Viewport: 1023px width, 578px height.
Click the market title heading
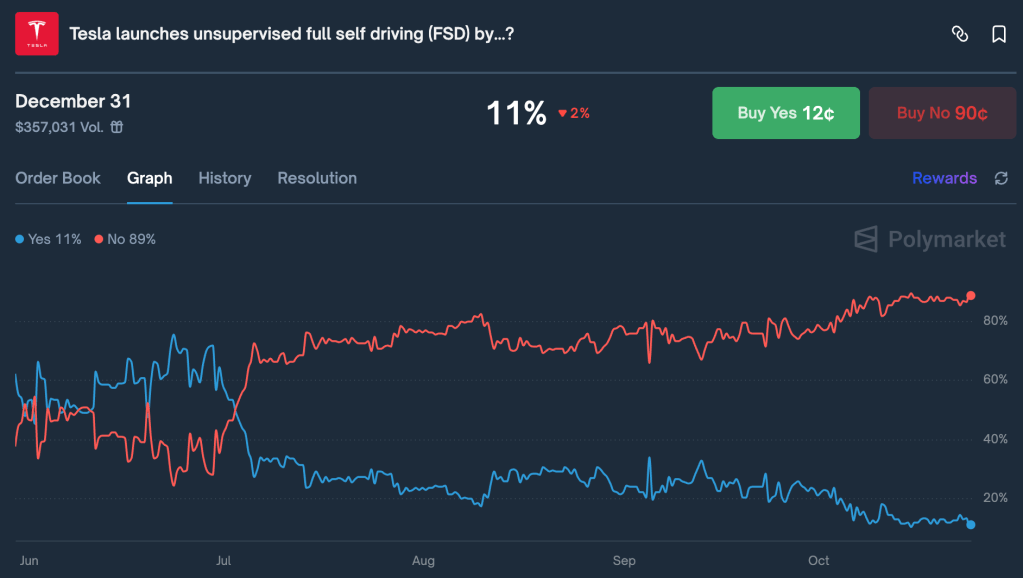(x=291, y=34)
